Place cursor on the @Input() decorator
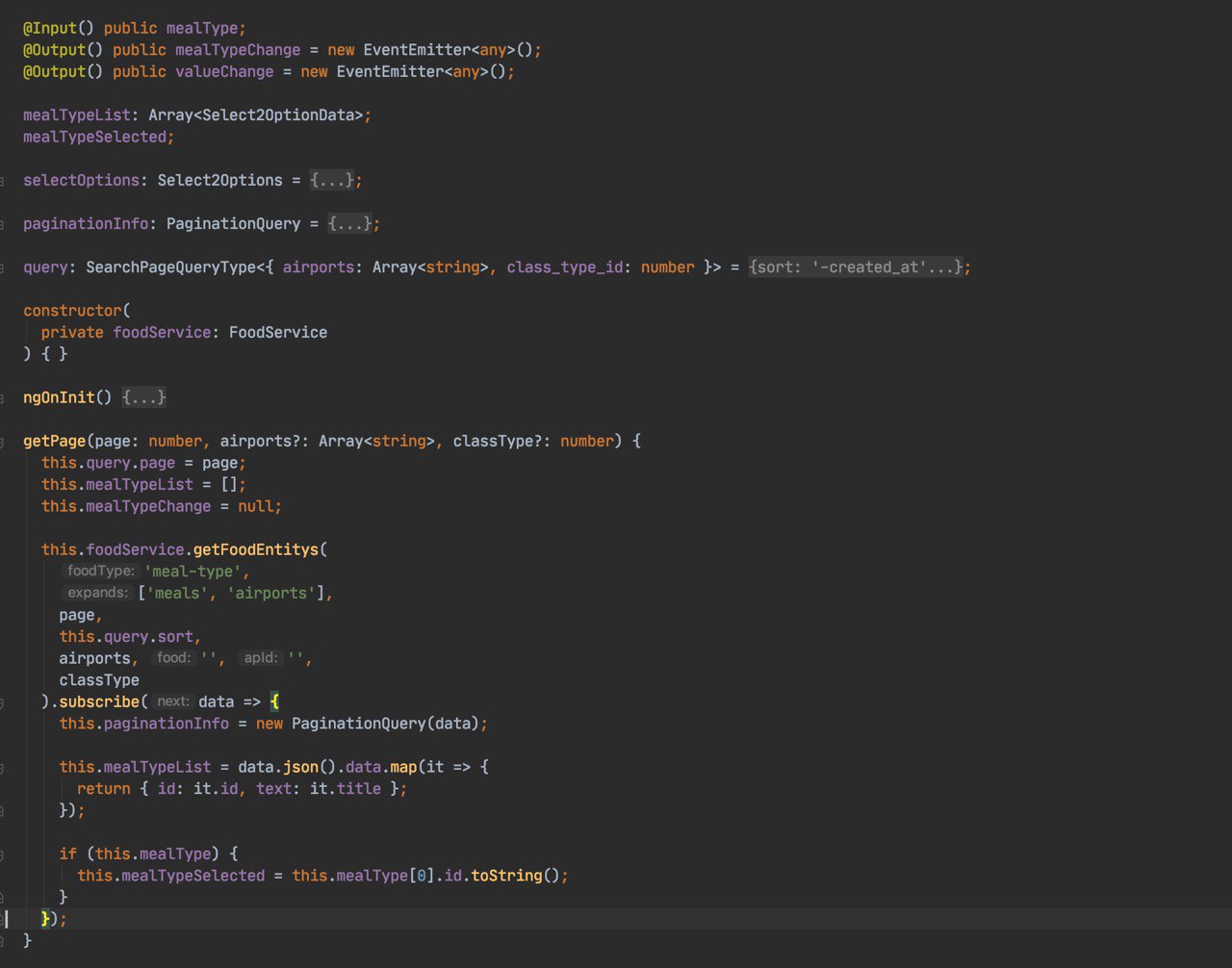Screen dimensions: 1232x968 coord(59,28)
